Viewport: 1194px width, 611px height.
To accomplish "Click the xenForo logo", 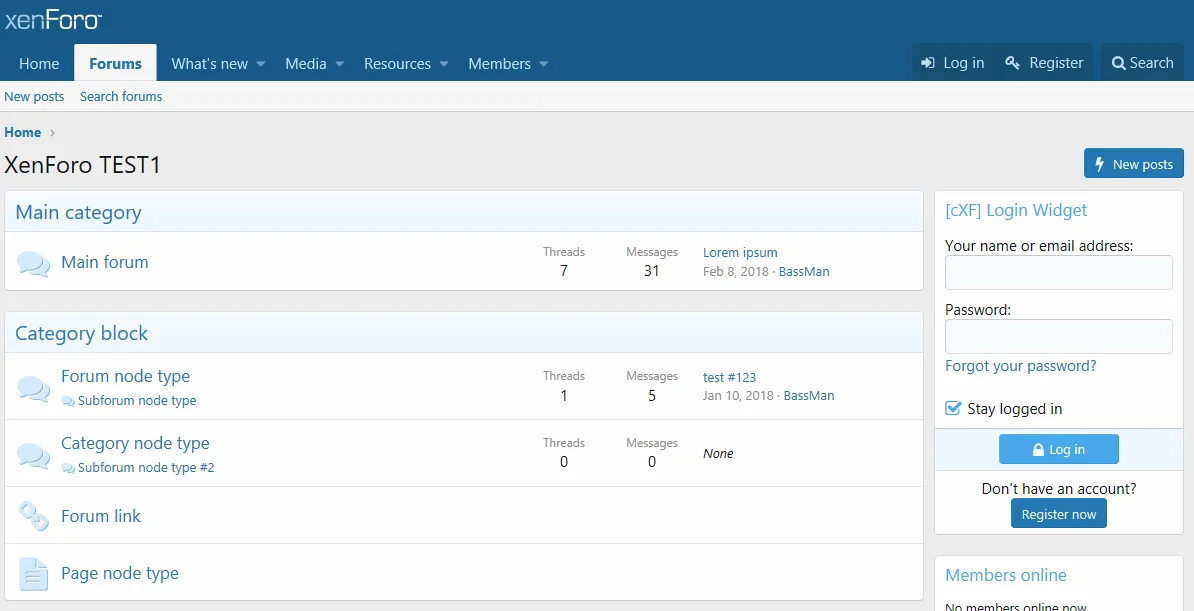I will pos(53,20).
